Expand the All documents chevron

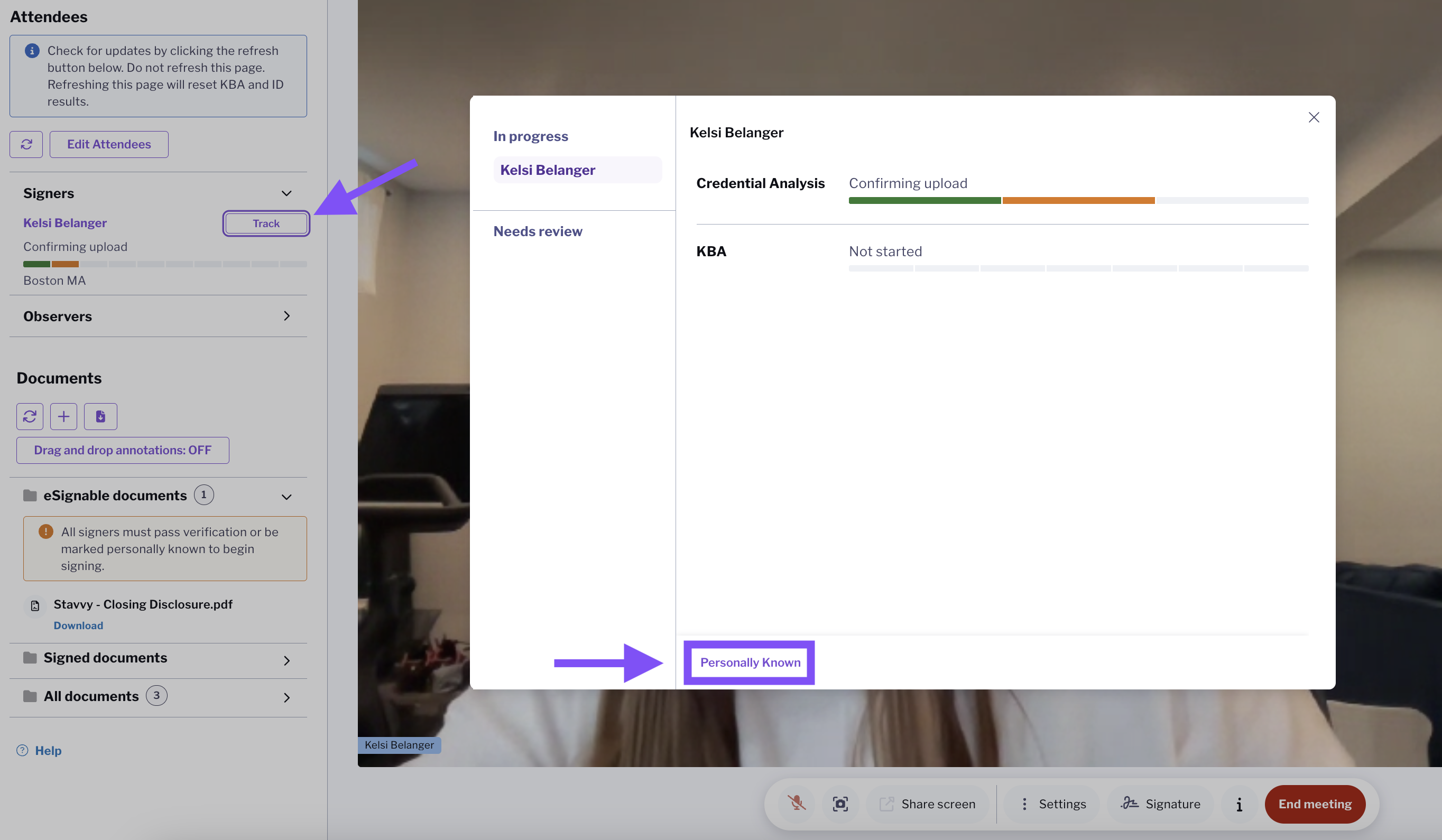tap(286, 697)
